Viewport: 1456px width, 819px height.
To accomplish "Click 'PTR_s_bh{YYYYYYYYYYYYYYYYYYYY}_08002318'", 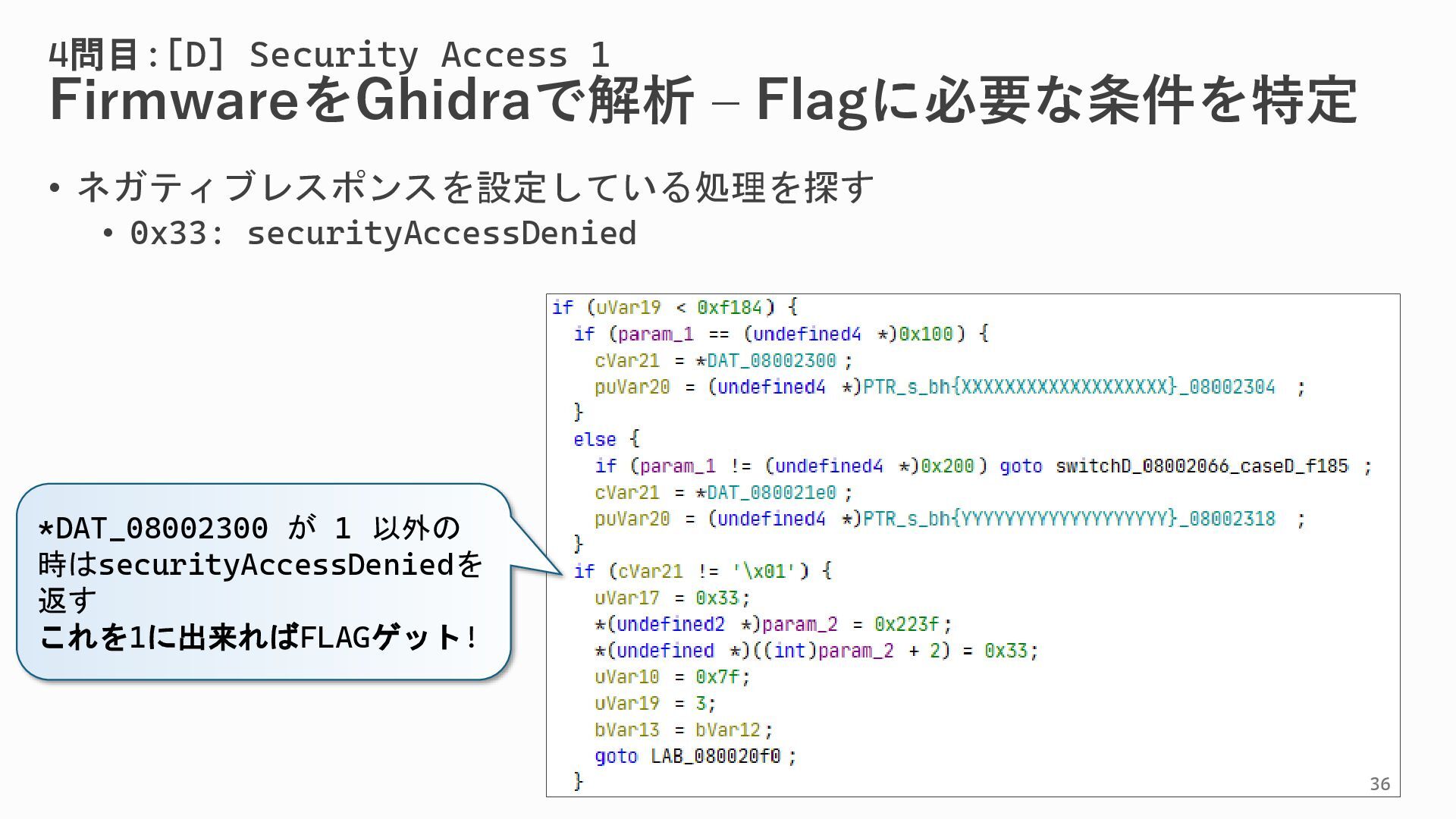I will pos(1069,519).
